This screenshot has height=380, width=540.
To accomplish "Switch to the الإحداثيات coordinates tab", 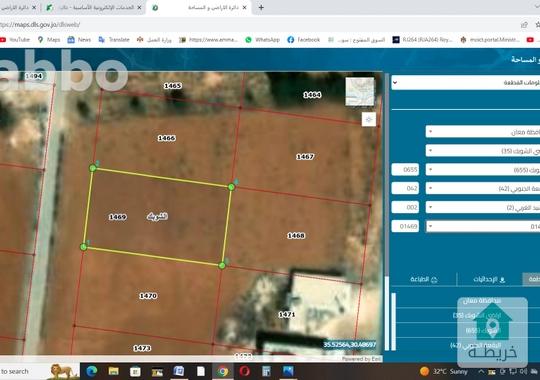I will coord(489,279).
